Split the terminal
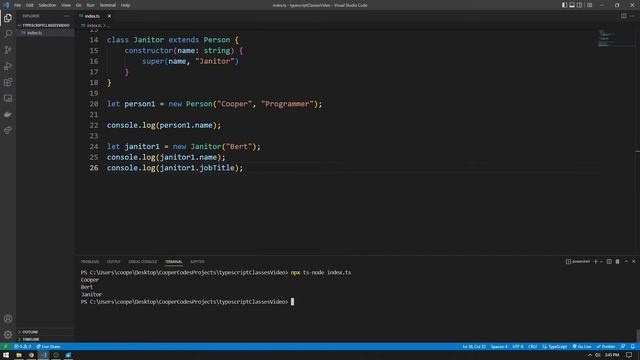This screenshot has width=640, height=360. [609, 262]
